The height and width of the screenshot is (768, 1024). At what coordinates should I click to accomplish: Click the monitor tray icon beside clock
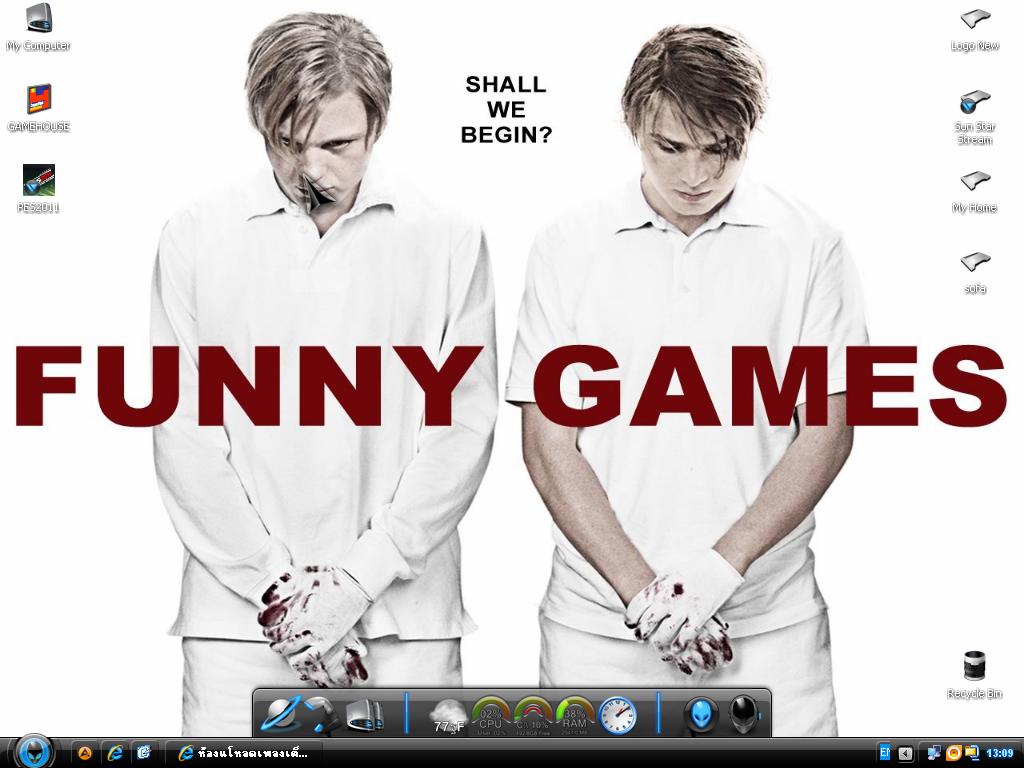click(972, 754)
